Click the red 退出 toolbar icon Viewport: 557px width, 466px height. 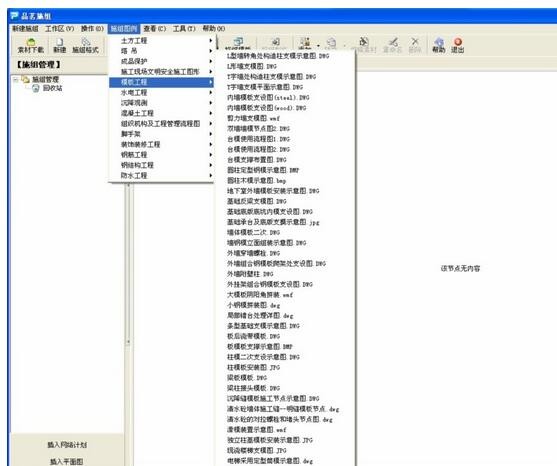tap(458, 45)
